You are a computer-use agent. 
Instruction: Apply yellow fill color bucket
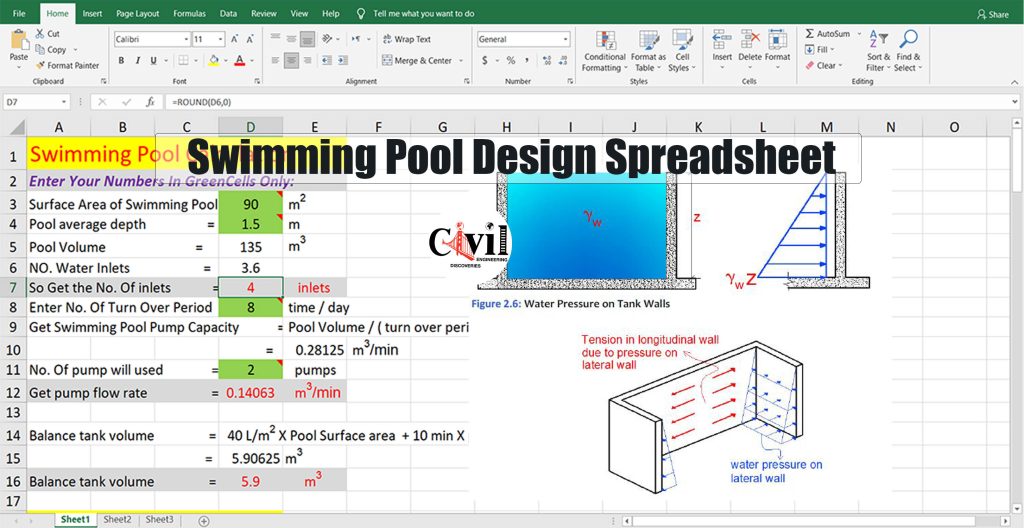[x=214, y=61]
